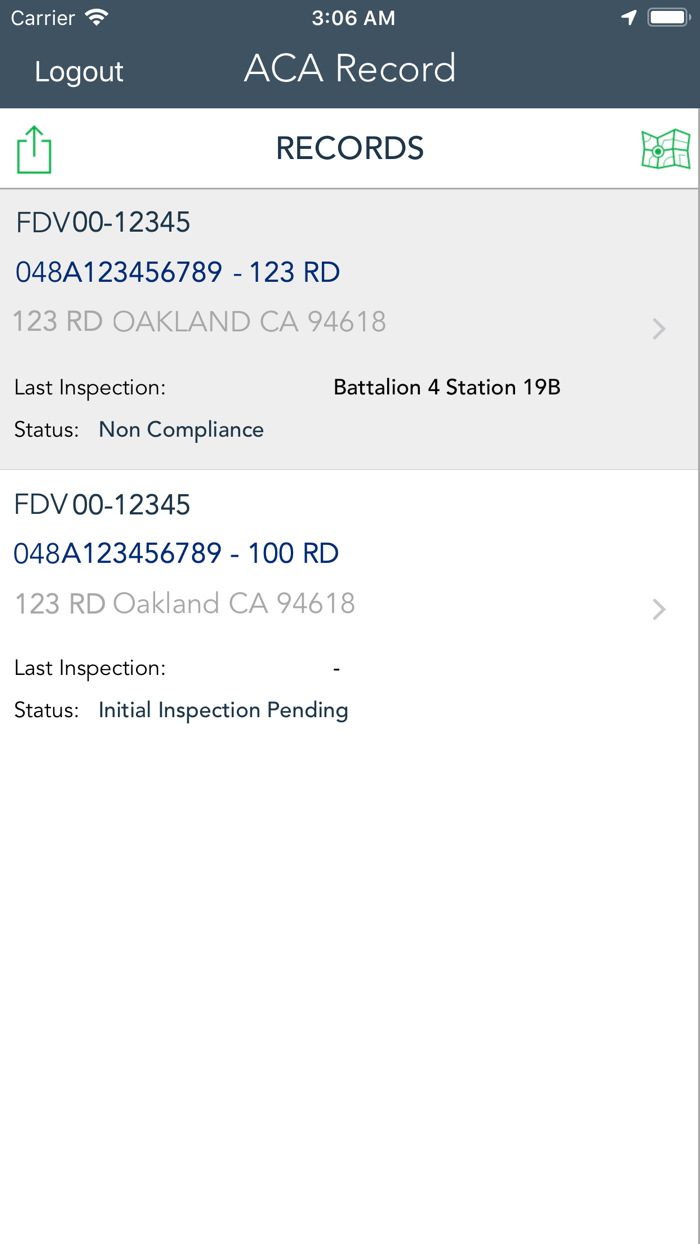
Task: Tap Logout in the navigation bar
Action: [78, 71]
